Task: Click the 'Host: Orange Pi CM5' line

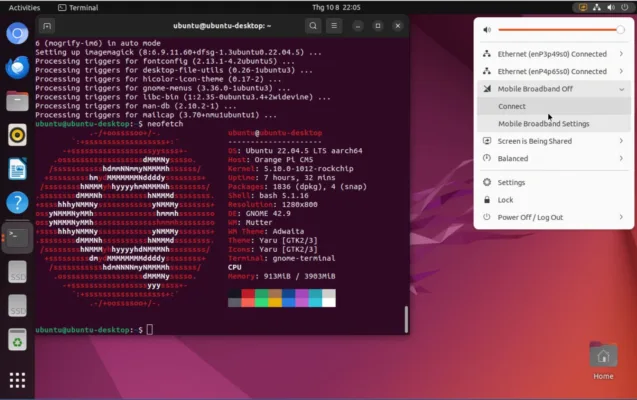Action: point(270,160)
